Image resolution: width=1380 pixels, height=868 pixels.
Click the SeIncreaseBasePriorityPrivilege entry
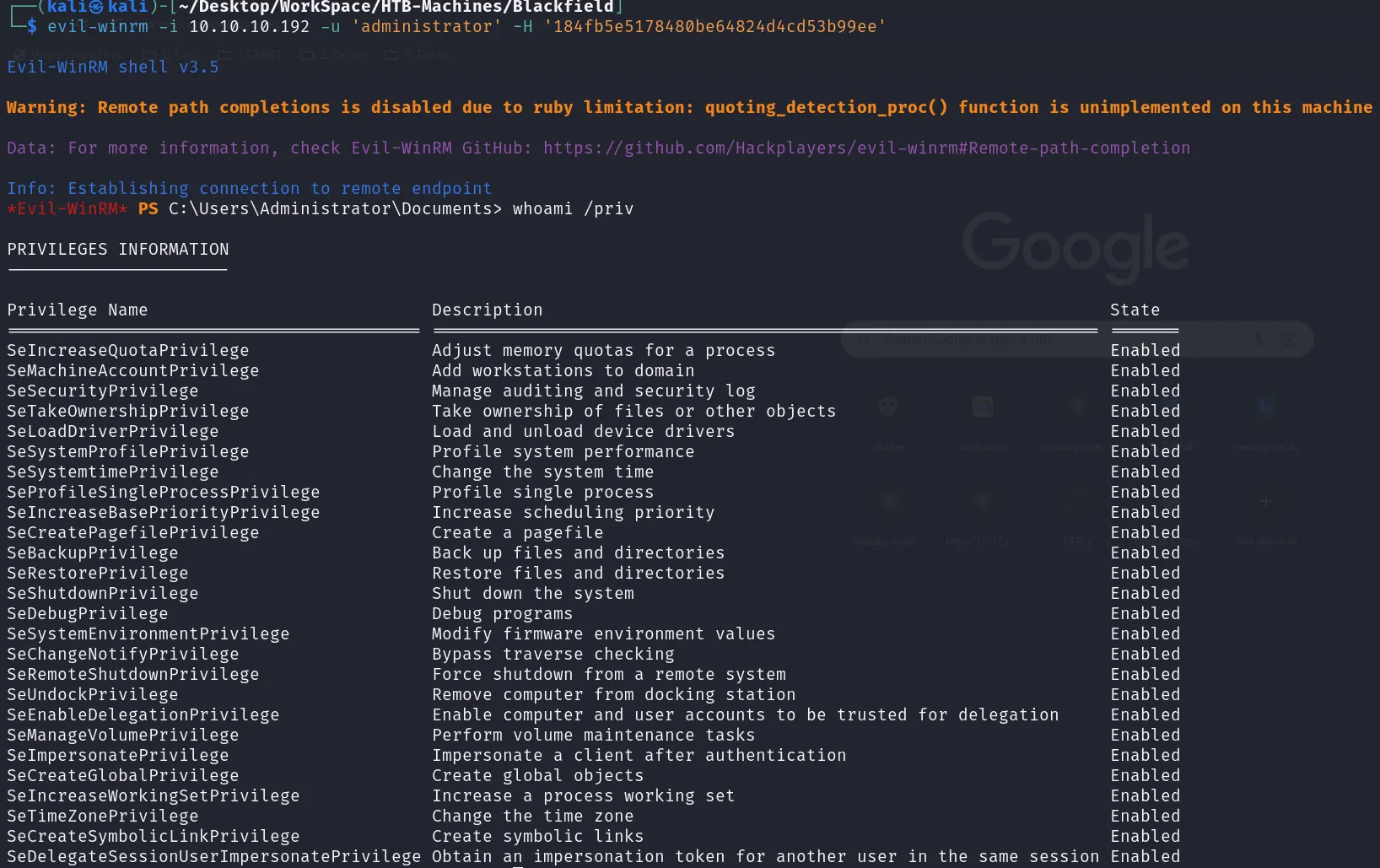coord(164,513)
